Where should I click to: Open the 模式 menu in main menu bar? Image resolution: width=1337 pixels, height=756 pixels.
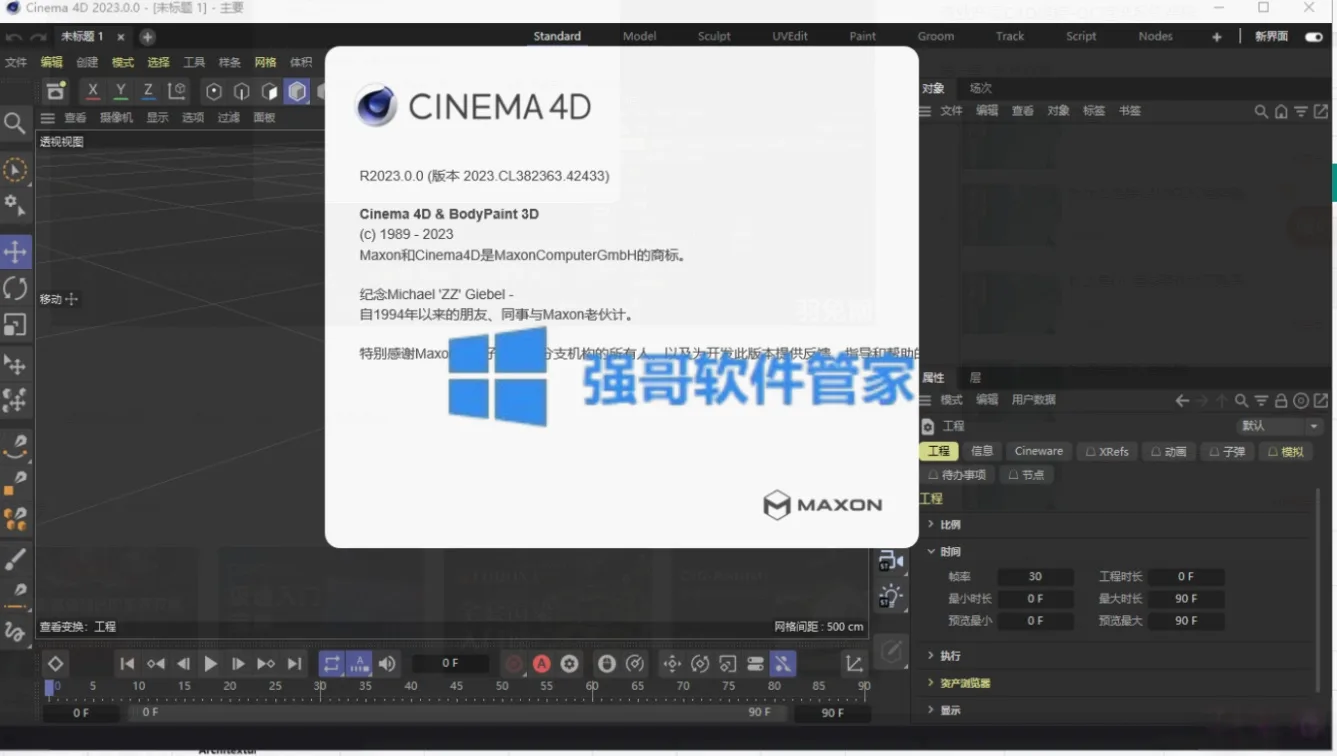(x=123, y=62)
